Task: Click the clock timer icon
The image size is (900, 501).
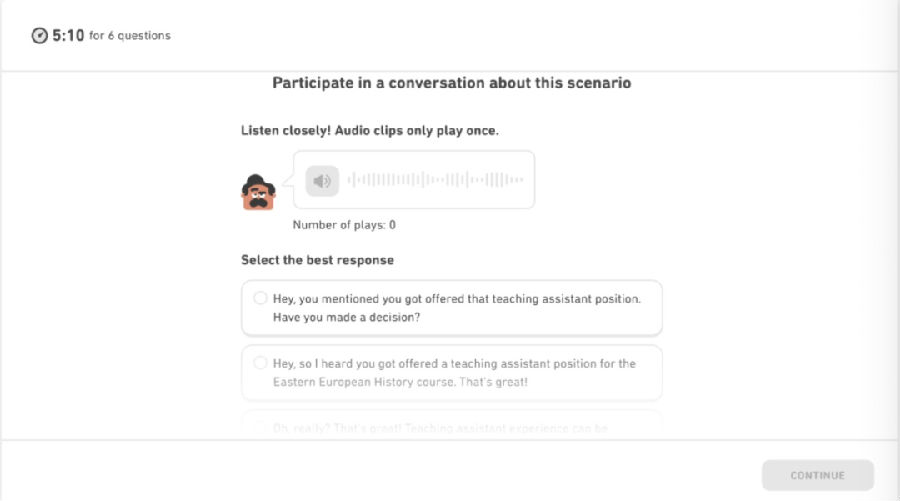Action: point(40,36)
